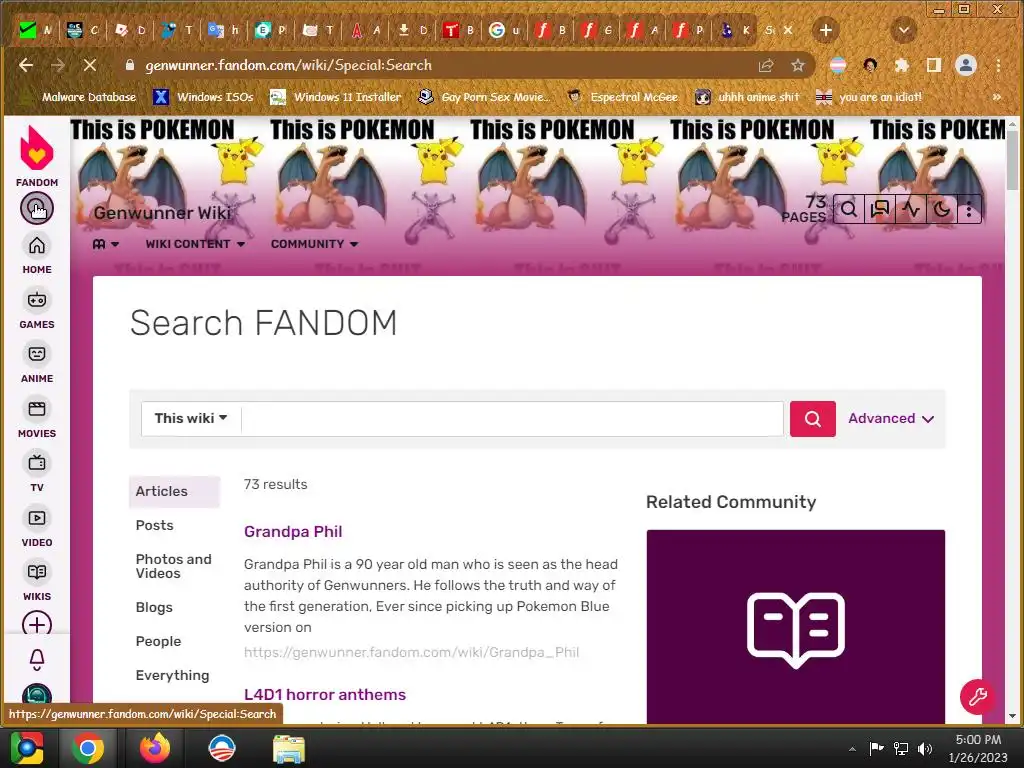Open the Windows ISOs bookmark
Screen dimensions: 1024x768
(x=203, y=97)
